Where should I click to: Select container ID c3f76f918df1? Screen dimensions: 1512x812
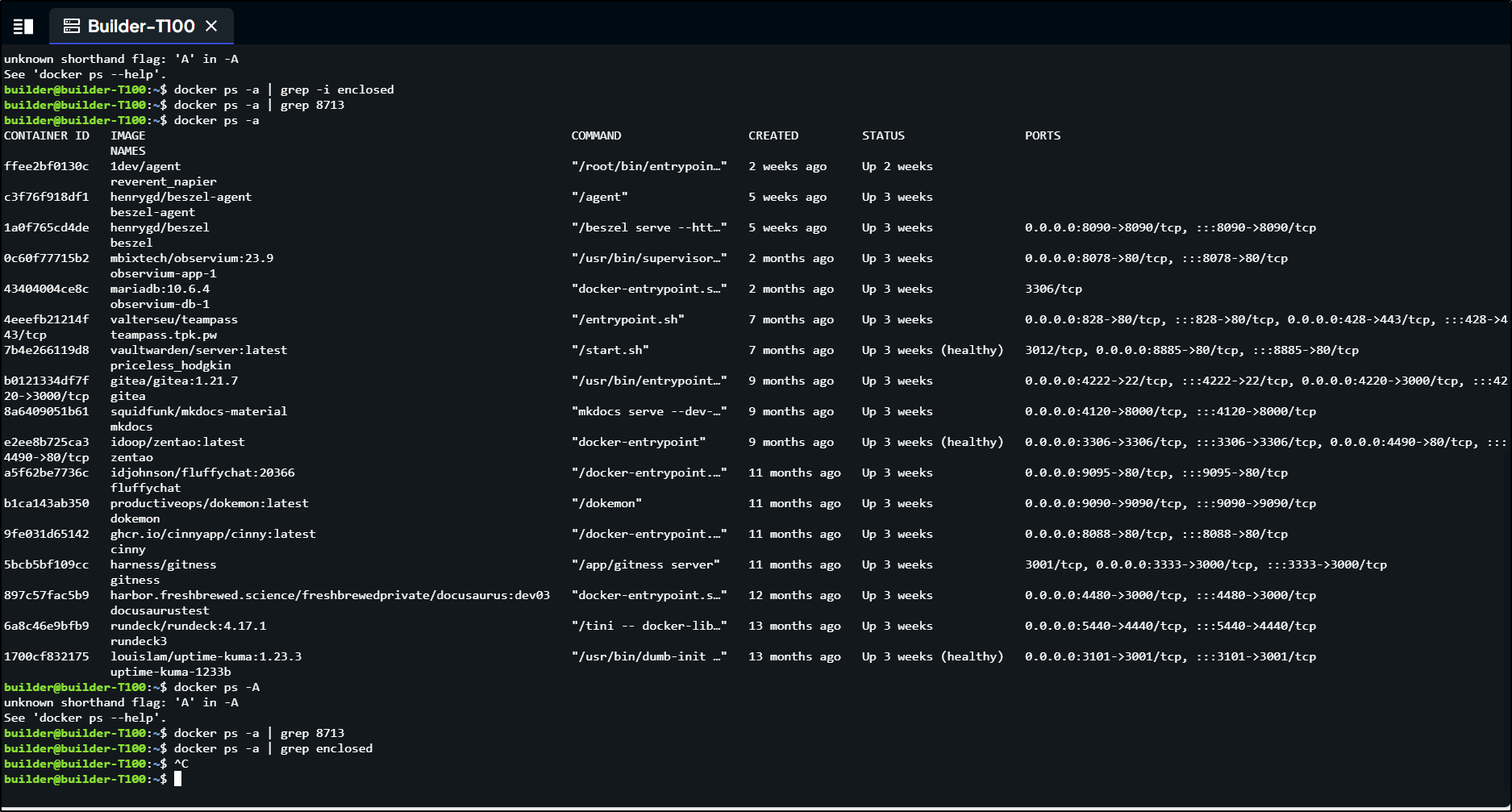47,197
